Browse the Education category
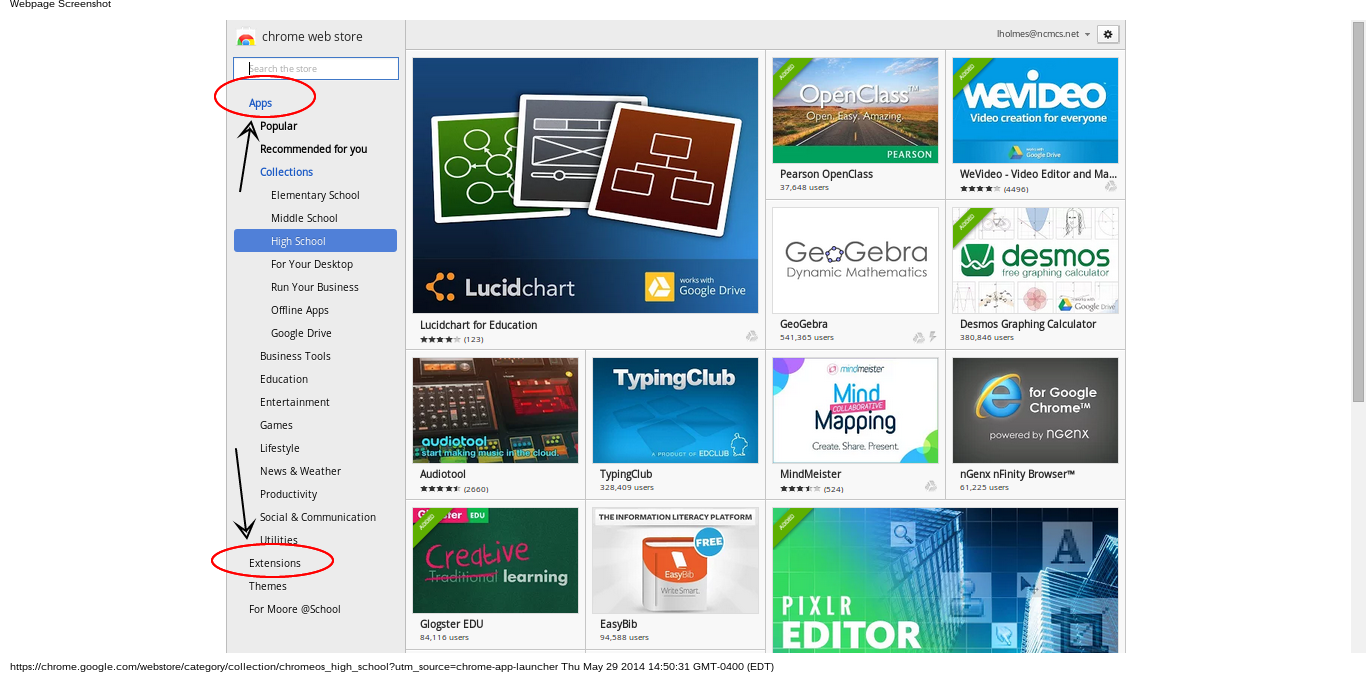Screen dimensions: 1366x673 tap(284, 379)
